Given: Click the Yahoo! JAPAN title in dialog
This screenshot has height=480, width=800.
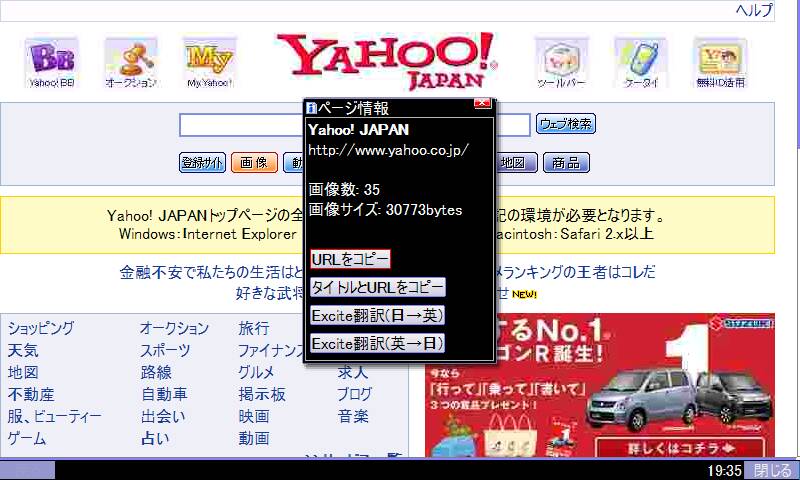Looking at the screenshot, I should [359, 130].
